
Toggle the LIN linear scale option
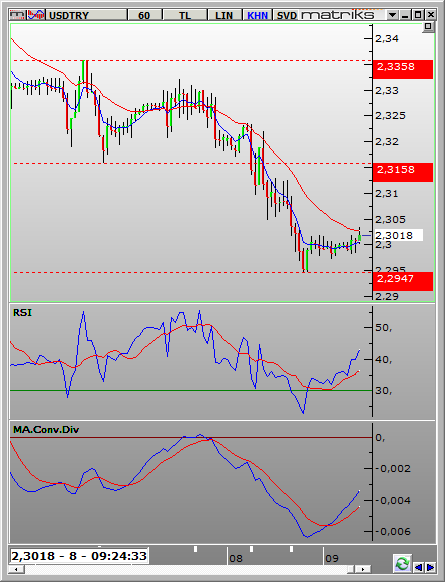pyautogui.click(x=224, y=15)
